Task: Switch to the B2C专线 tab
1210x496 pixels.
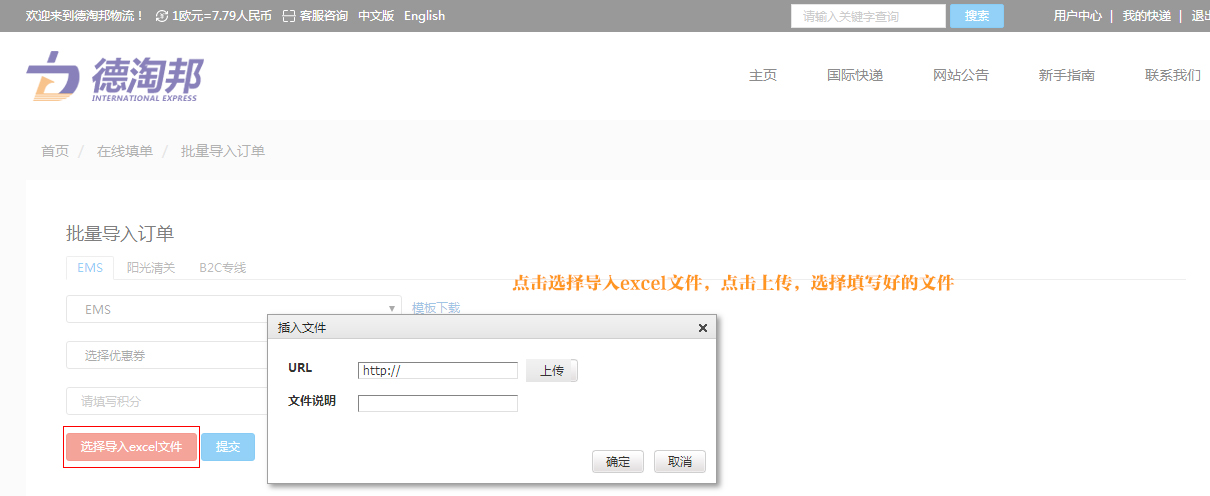Action: [x=222, y=268]
